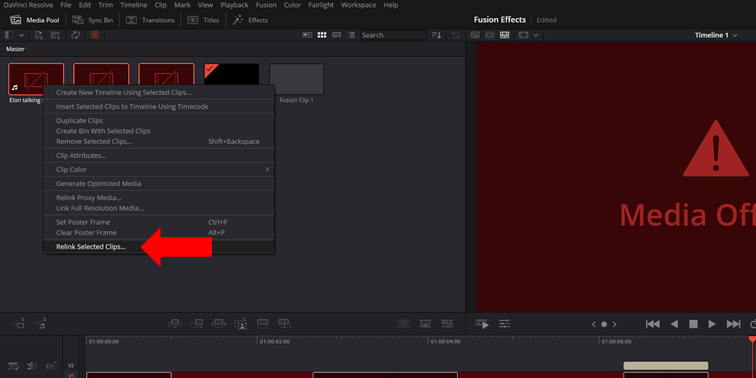Image resolution: width=756 pixels, height=378 pixels.
Task: Click the Place on Top edit icon
Action: pyautogui.click(x=262, y=324)
